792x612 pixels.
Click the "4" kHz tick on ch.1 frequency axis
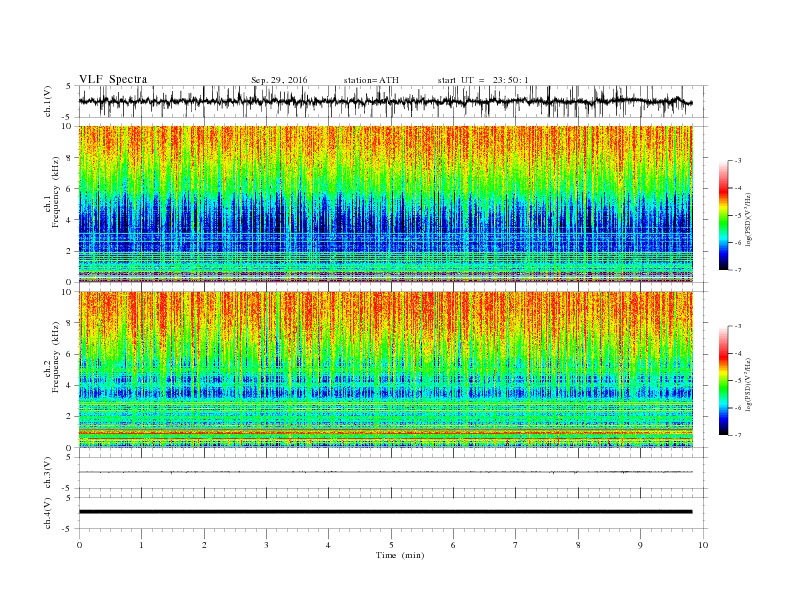pos(70,220)
